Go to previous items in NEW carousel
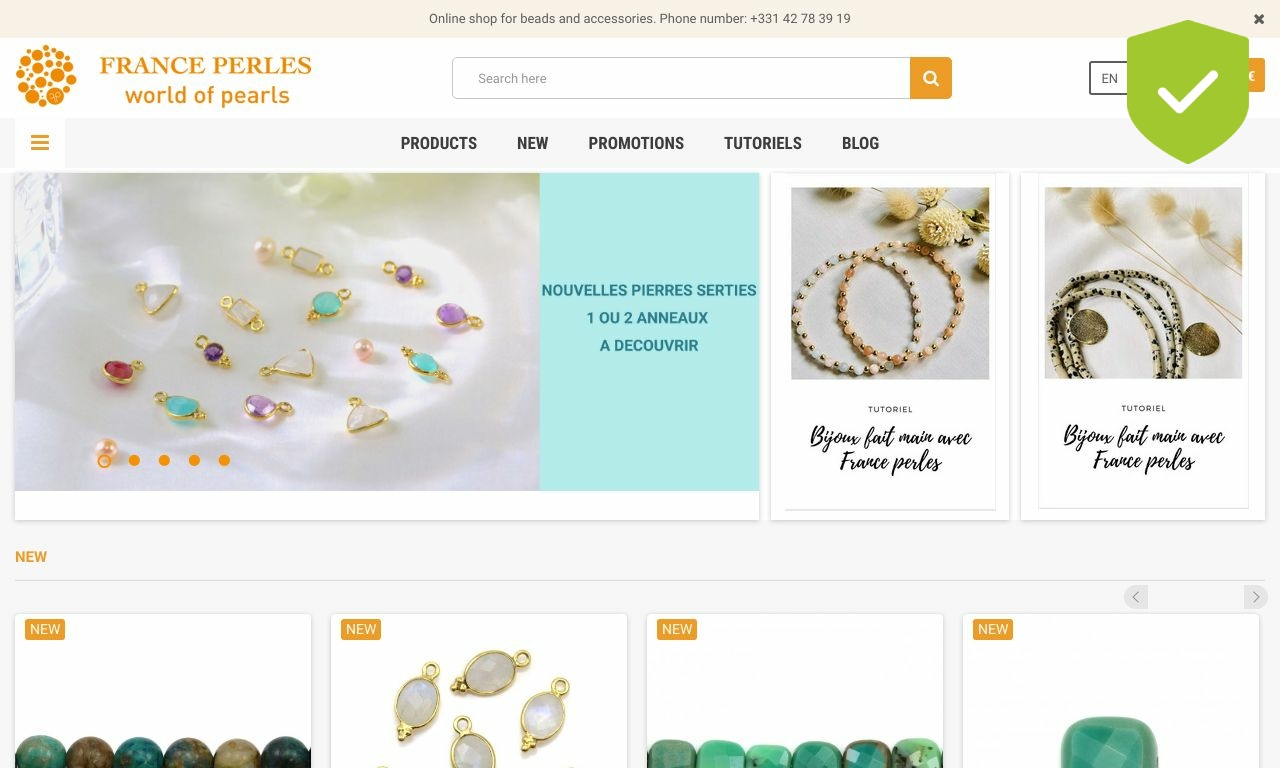The width and height of the screenshot is (1280, 768). 1136,597
